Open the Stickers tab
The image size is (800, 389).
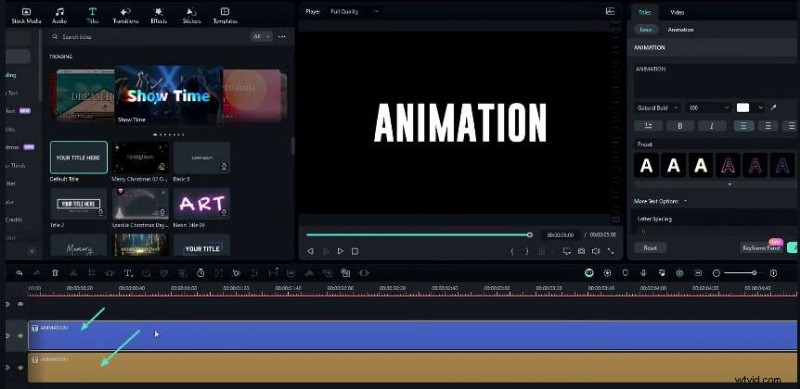191,15
